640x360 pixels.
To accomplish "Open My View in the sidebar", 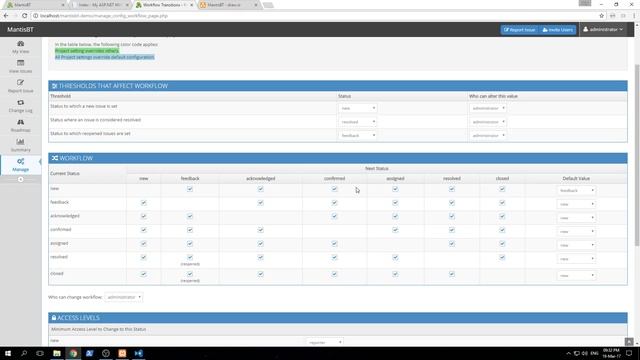I will coord(20,47).
